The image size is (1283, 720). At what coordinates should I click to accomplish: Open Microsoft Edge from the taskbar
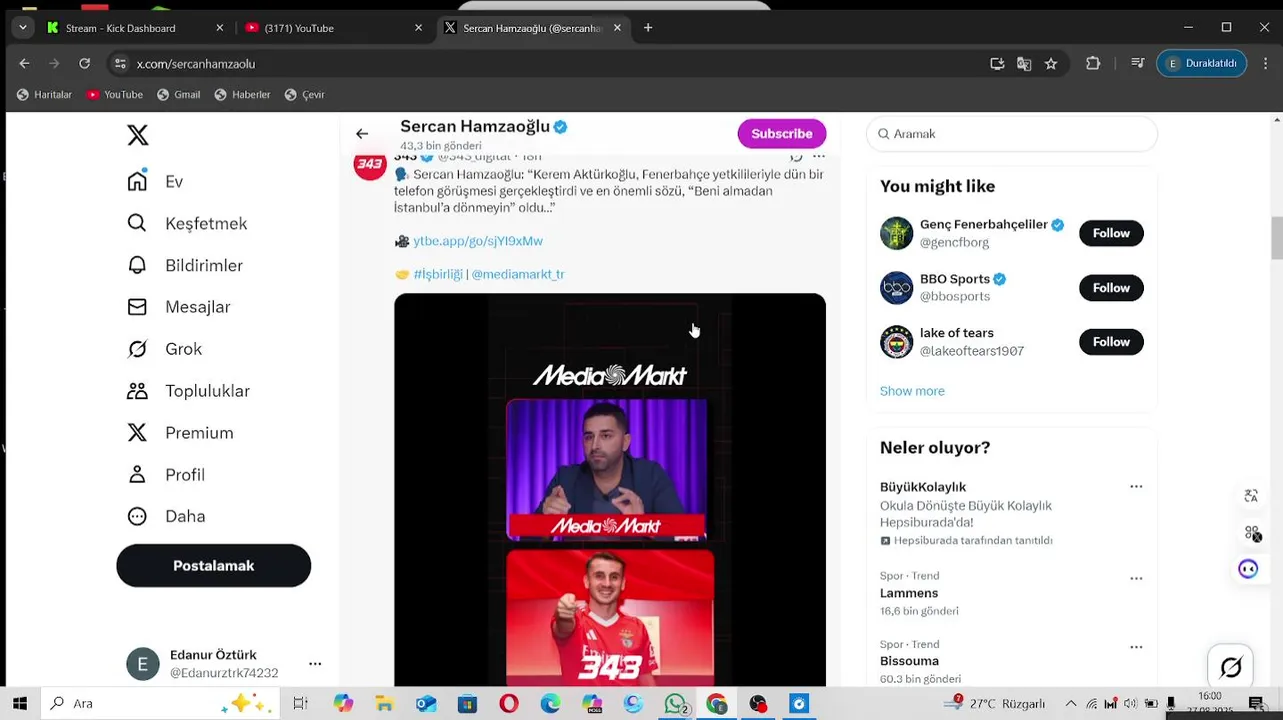pos(551,704)
